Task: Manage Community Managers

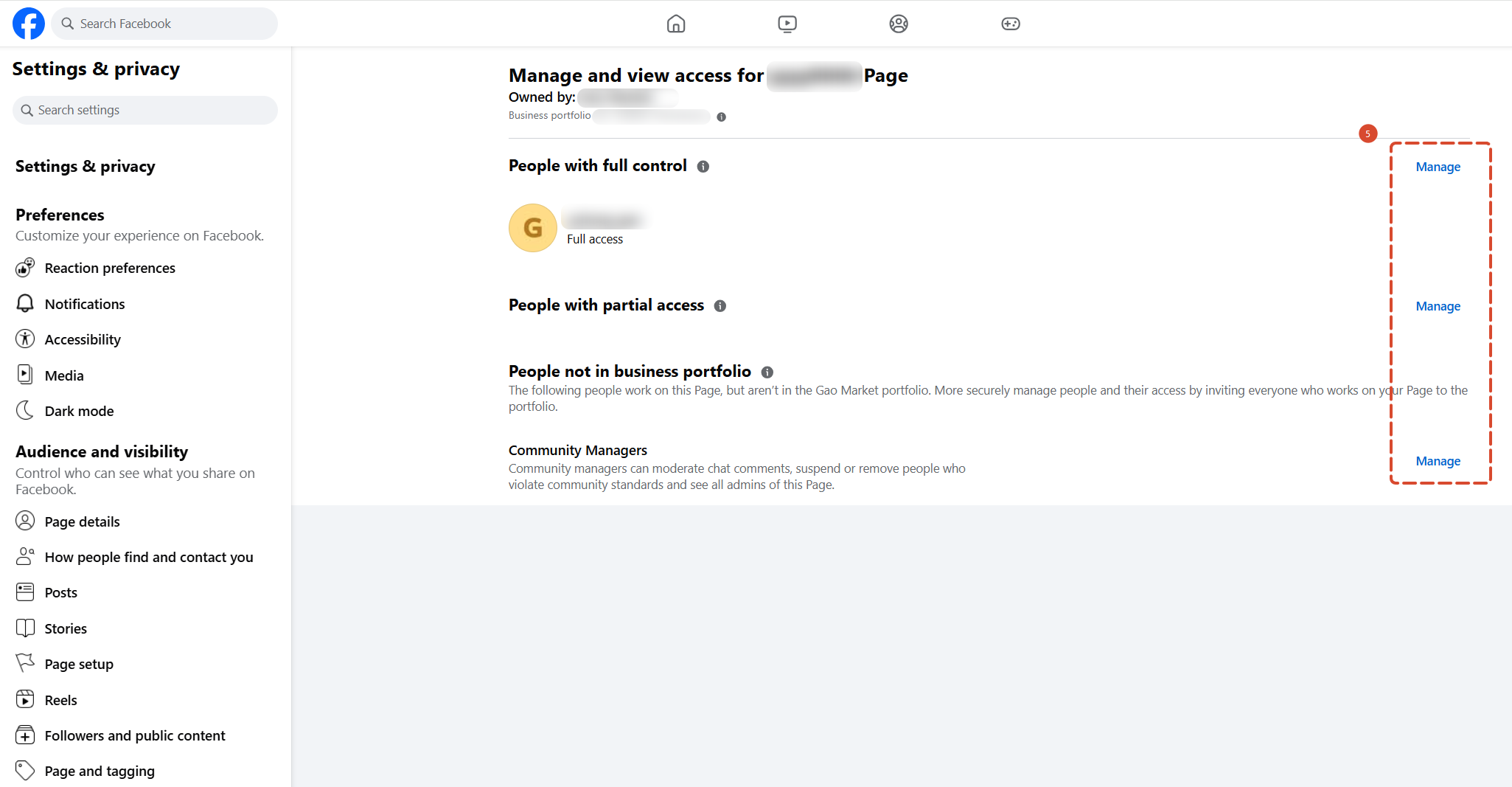Action: point(1438,462)
